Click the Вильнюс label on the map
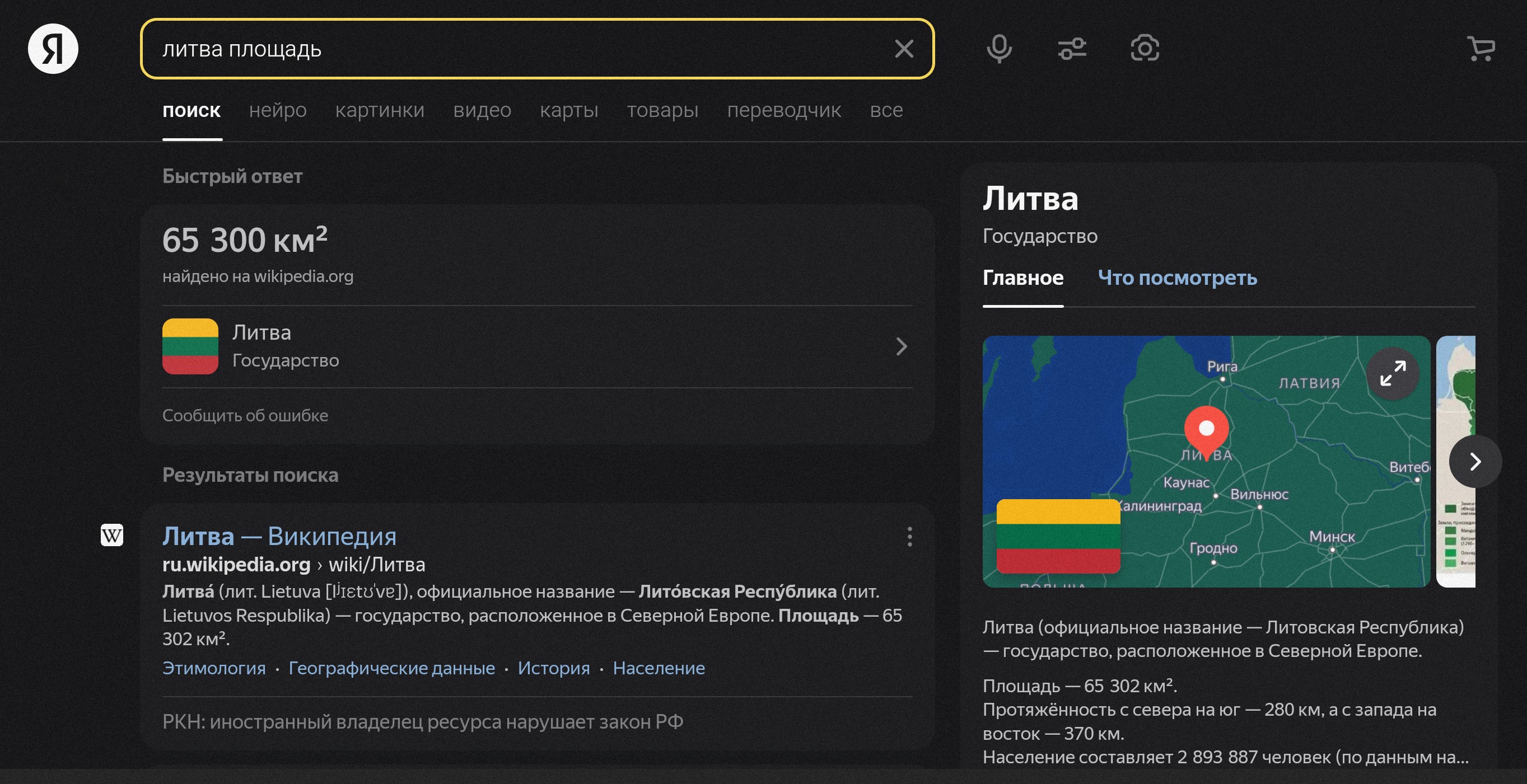 click(x=1259, y=494)
